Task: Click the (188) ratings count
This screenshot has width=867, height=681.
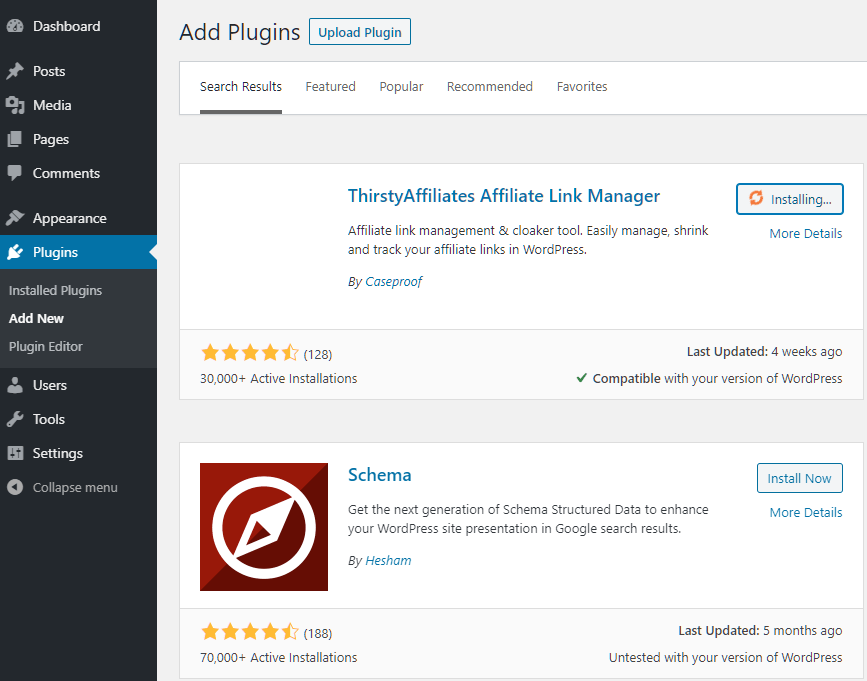Action: tap(317, 633)
